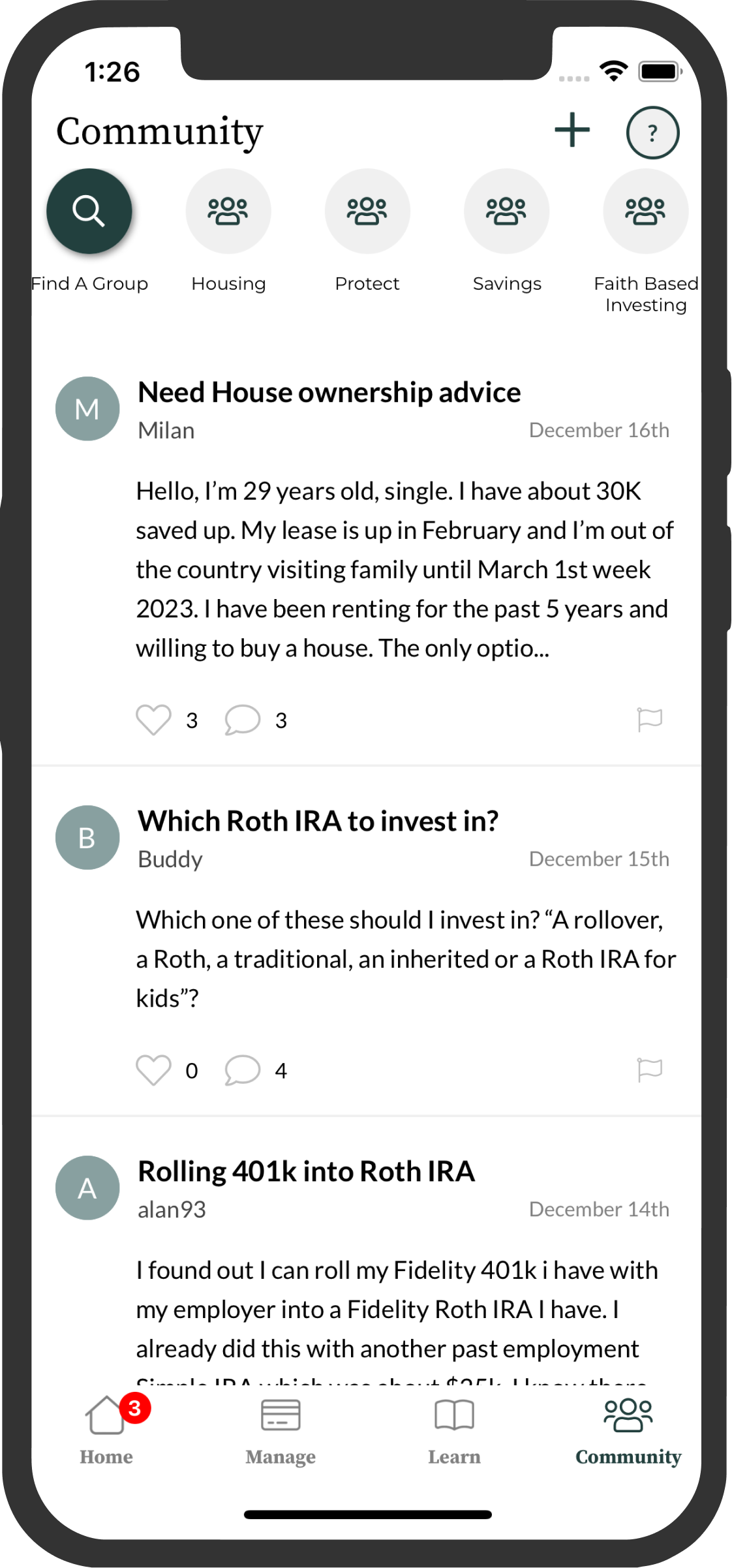Tap alan93's profile avatar
The width and height of the screenshot is (732, 1568).
87,1188
